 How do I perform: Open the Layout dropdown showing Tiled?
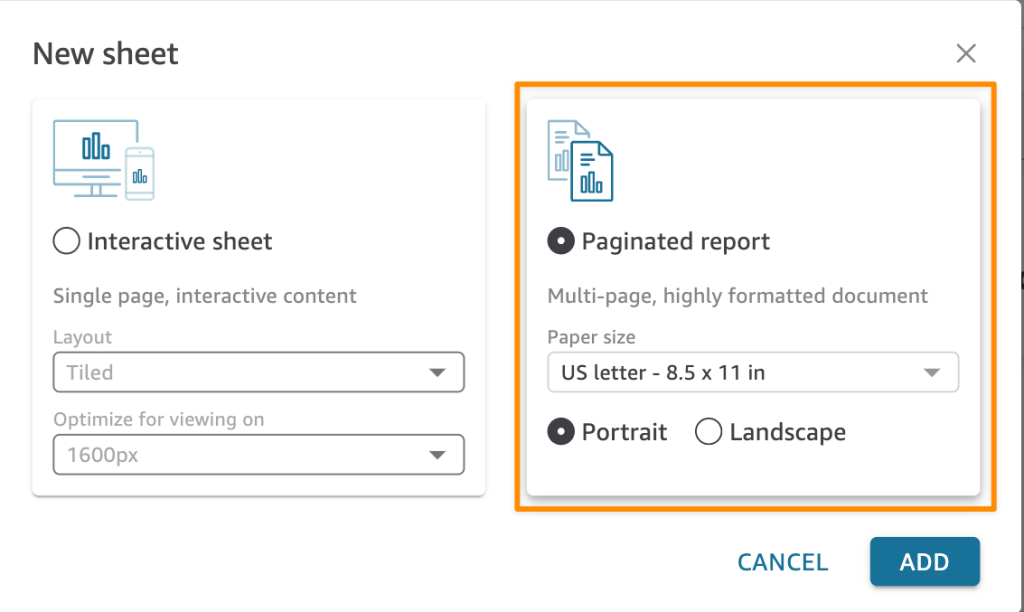click(x=259, y=372)
